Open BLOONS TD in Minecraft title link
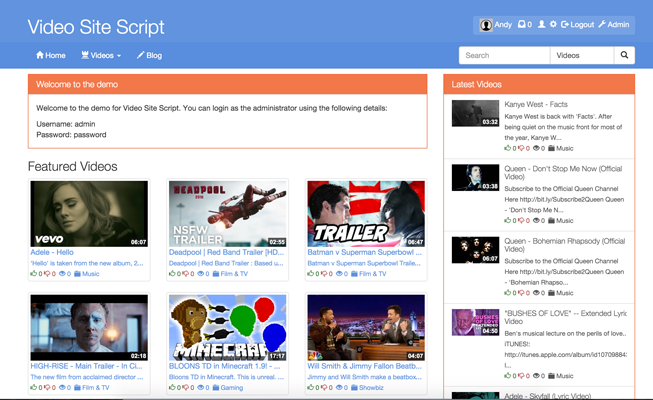The image size is (653, 400). (x=224, y=366)
